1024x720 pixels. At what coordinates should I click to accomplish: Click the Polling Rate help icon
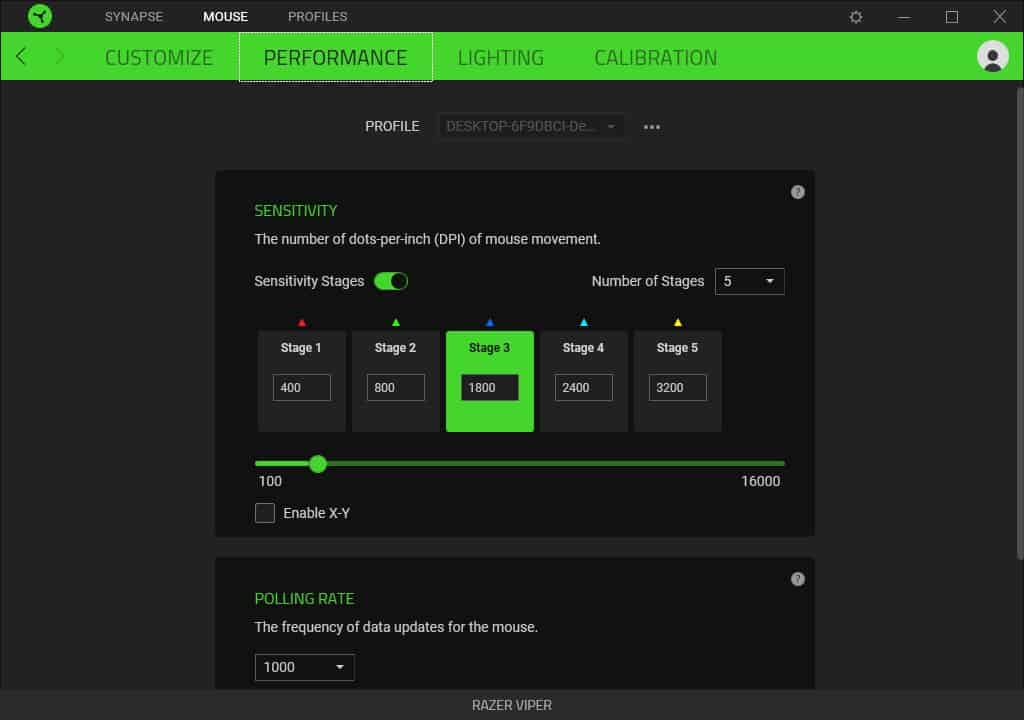click(x=797, y=579)
